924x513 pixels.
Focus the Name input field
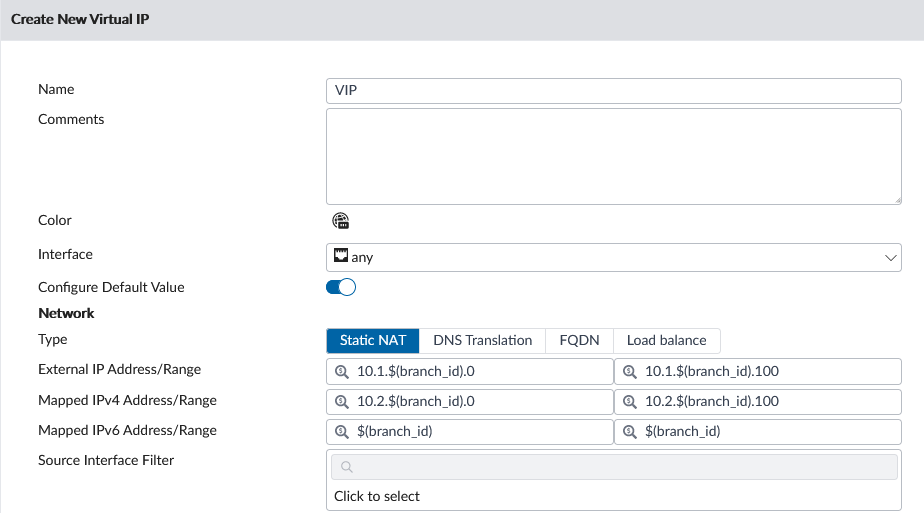click(x=613, y=90)
